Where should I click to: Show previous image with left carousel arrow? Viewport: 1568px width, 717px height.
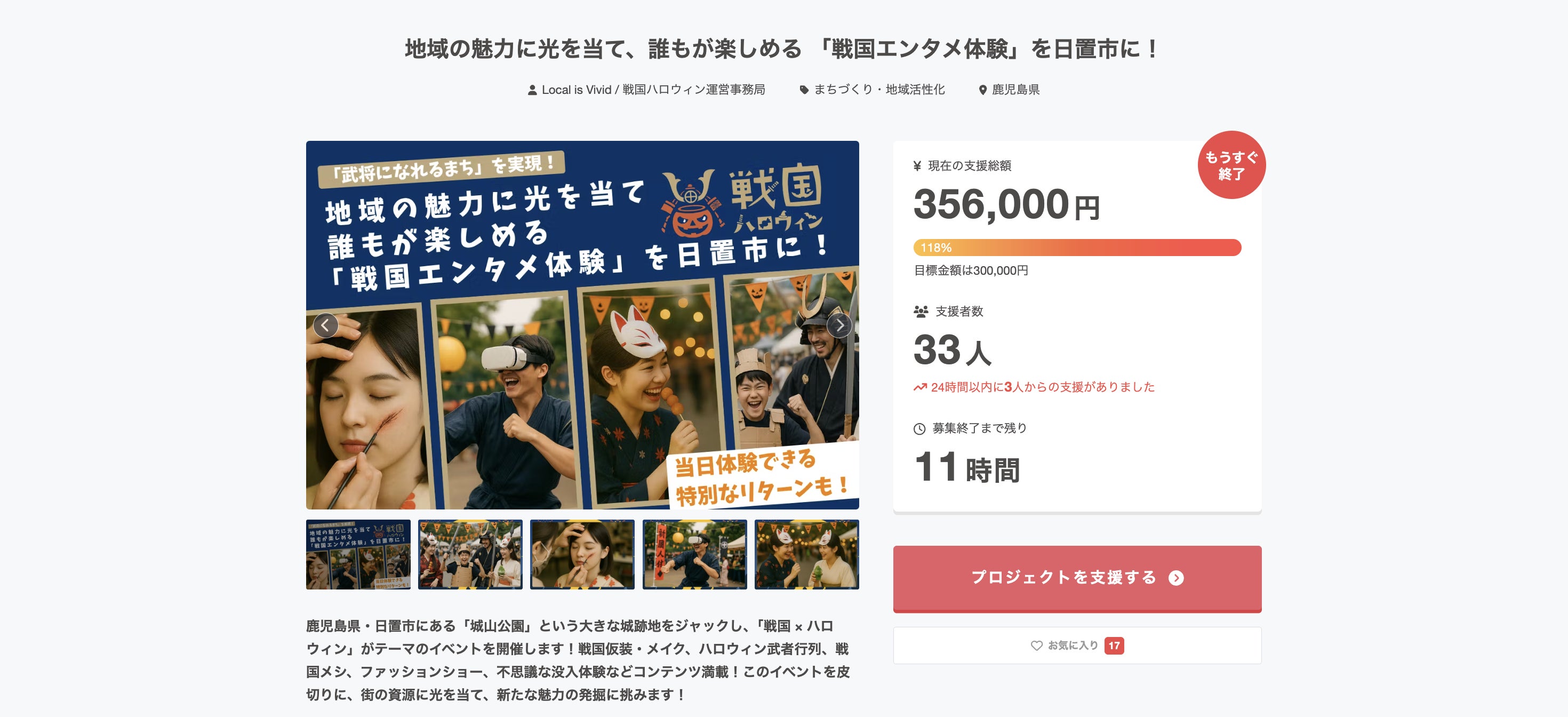(326, 325)
